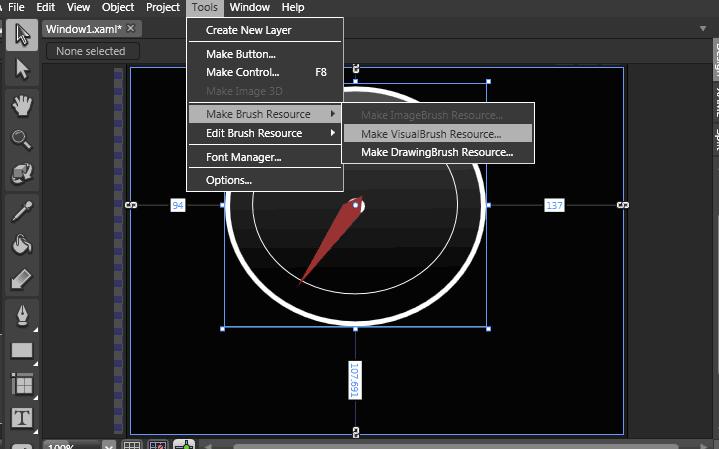Open Options... from Tools menu
719x449 pixels.
(265, 180)
